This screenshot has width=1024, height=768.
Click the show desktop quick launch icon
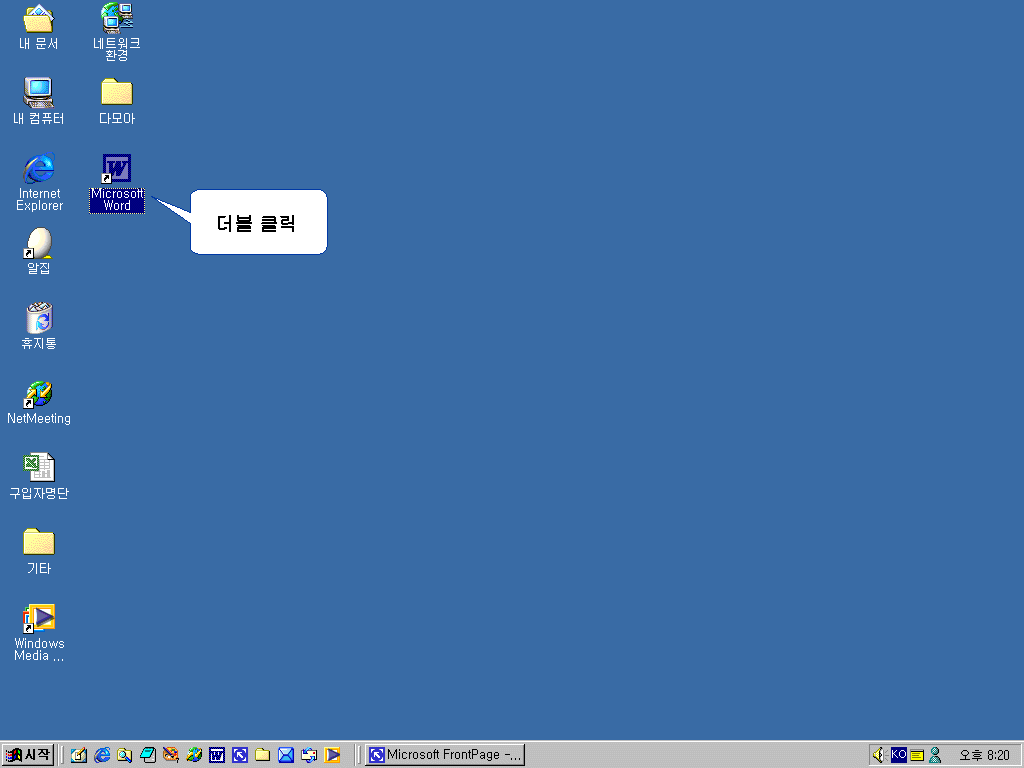click(309, 755)
